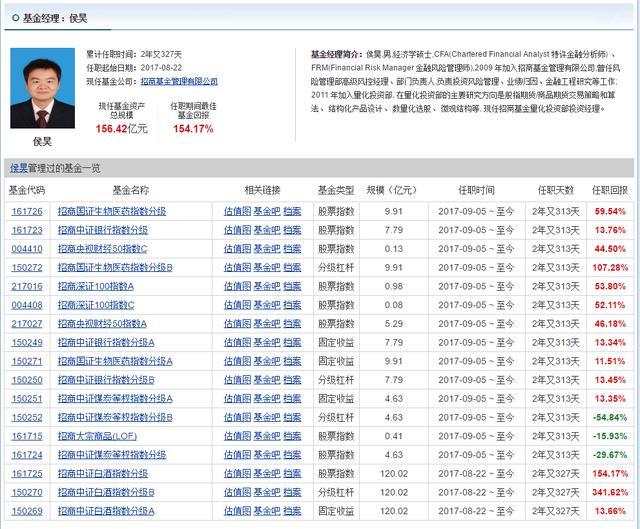Open 基金吧 for fund 150249
Viewport: 640px width, 529px height.
click(267, 343)
